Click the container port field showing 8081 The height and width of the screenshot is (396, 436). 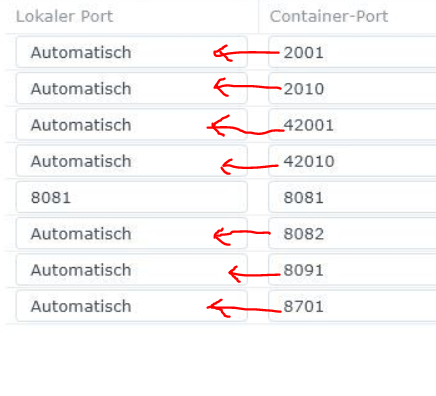(x=352, y=197)
